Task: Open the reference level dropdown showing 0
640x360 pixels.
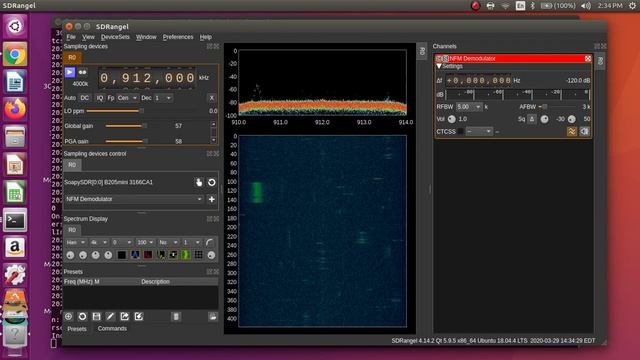Action: click(122, 242)
